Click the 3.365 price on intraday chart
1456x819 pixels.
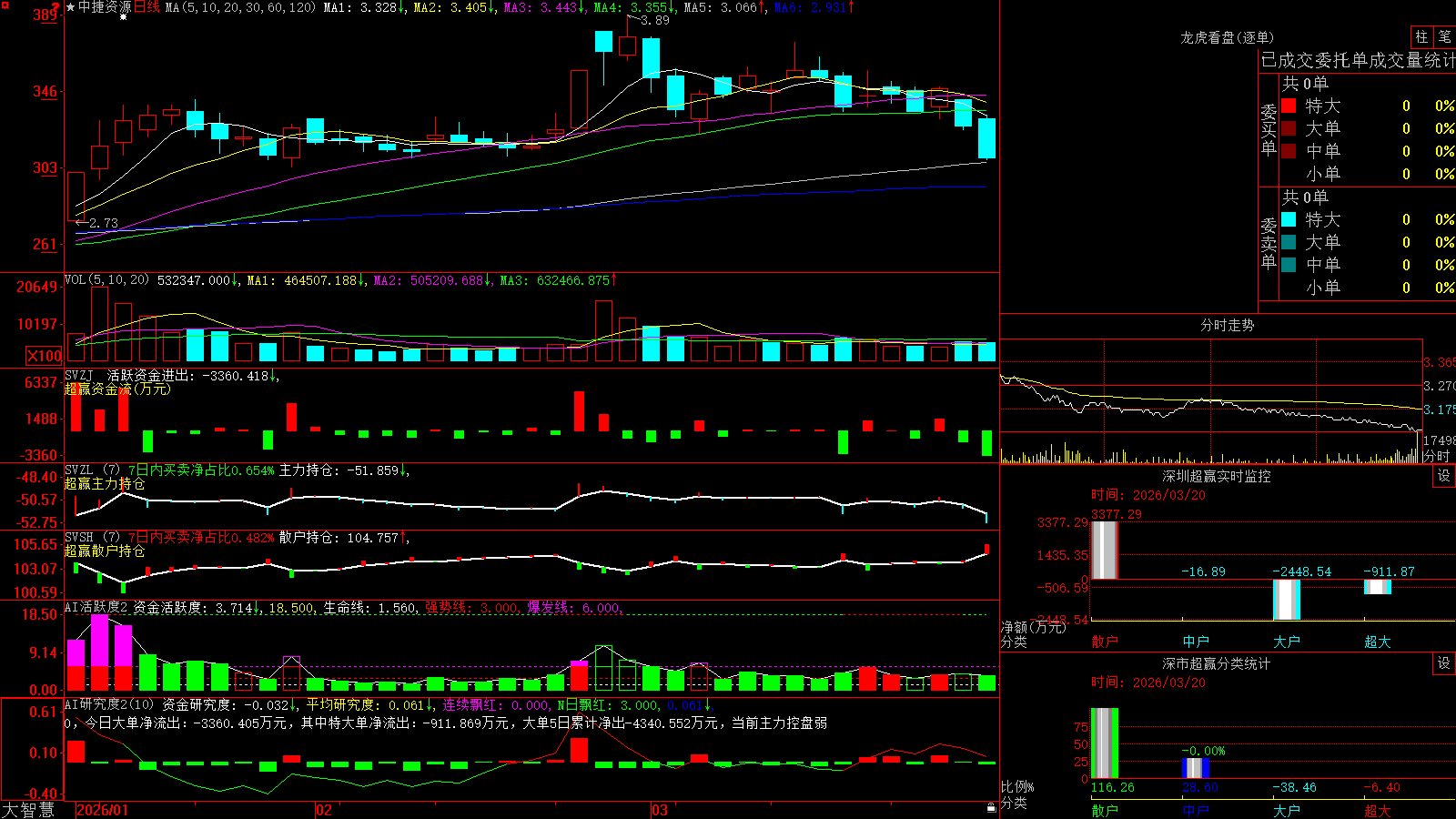pyautogui.click(x=1439, y=362)
